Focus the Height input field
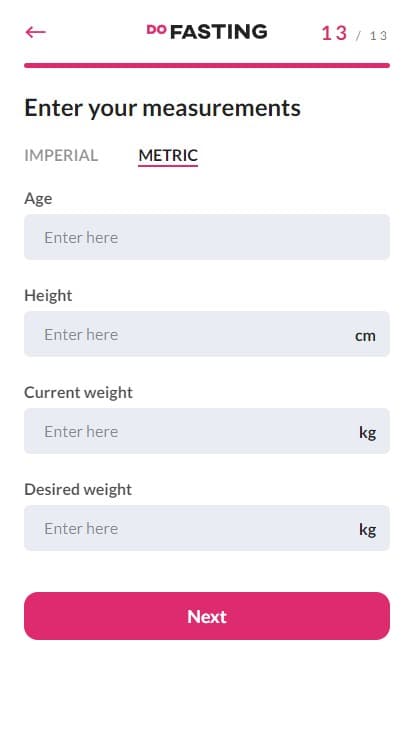414x736 pixels. pos(207,334)
